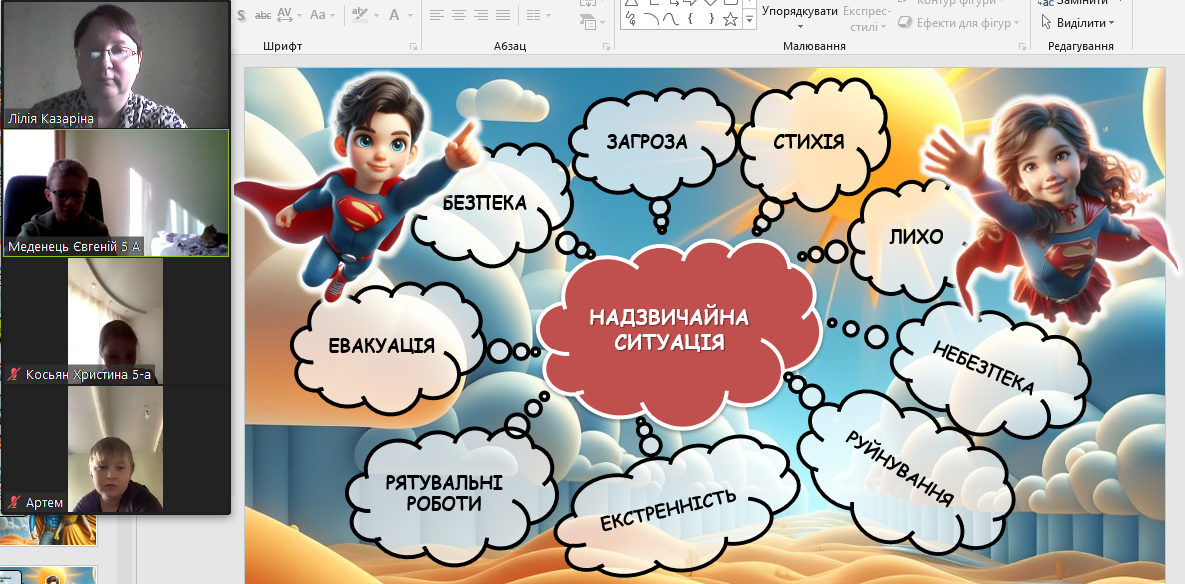
Task: Align text to the right
Action: tap(481, 14)
